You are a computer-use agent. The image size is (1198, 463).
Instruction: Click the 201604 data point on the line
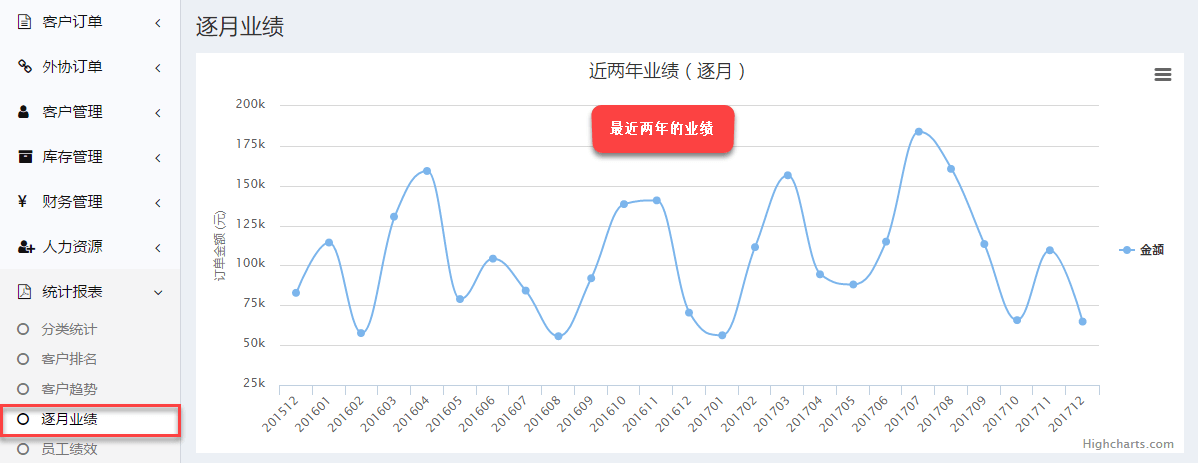(x=427, y=170)
